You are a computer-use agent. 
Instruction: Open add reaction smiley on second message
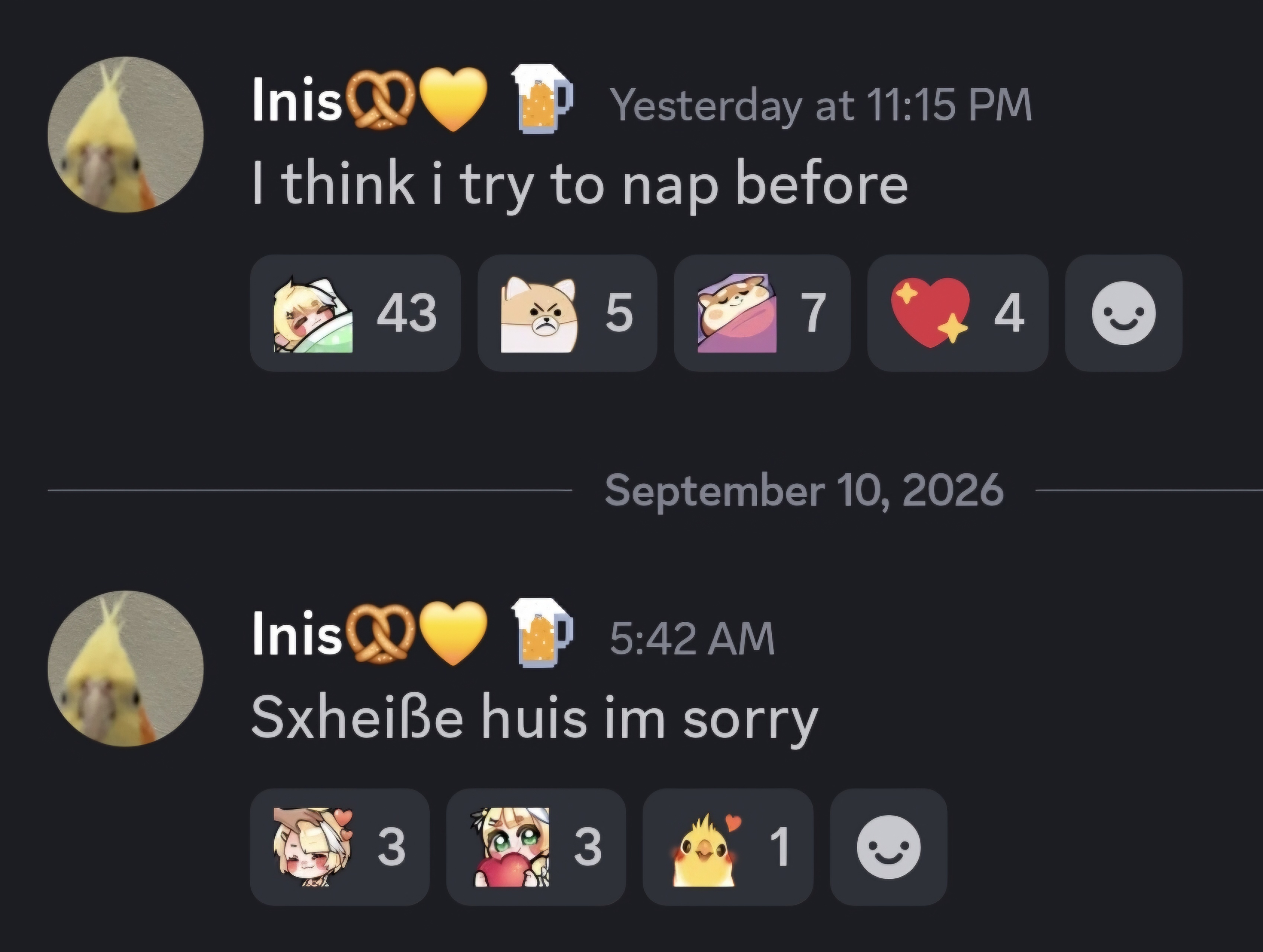[x=888, y=846]
